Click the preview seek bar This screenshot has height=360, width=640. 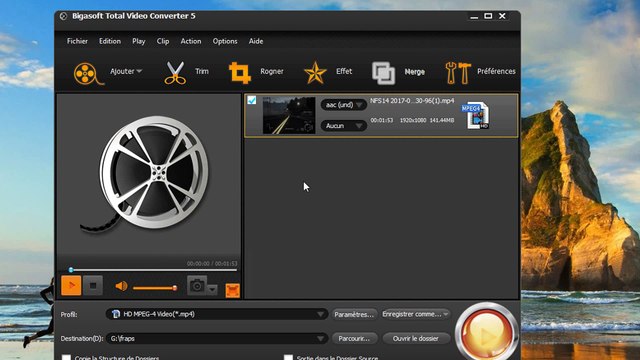click(153, 270)
